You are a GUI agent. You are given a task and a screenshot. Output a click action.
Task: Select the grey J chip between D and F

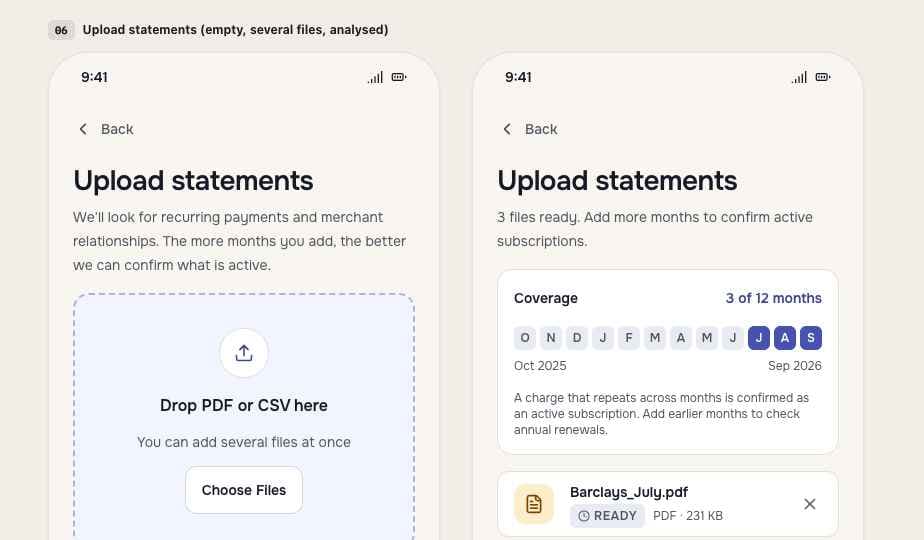[603, 338]
